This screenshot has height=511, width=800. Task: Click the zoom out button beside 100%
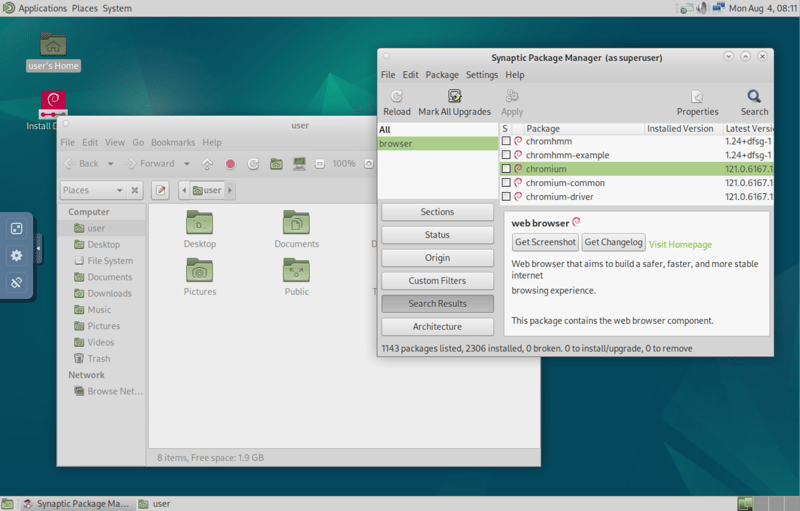coord(319,164)
